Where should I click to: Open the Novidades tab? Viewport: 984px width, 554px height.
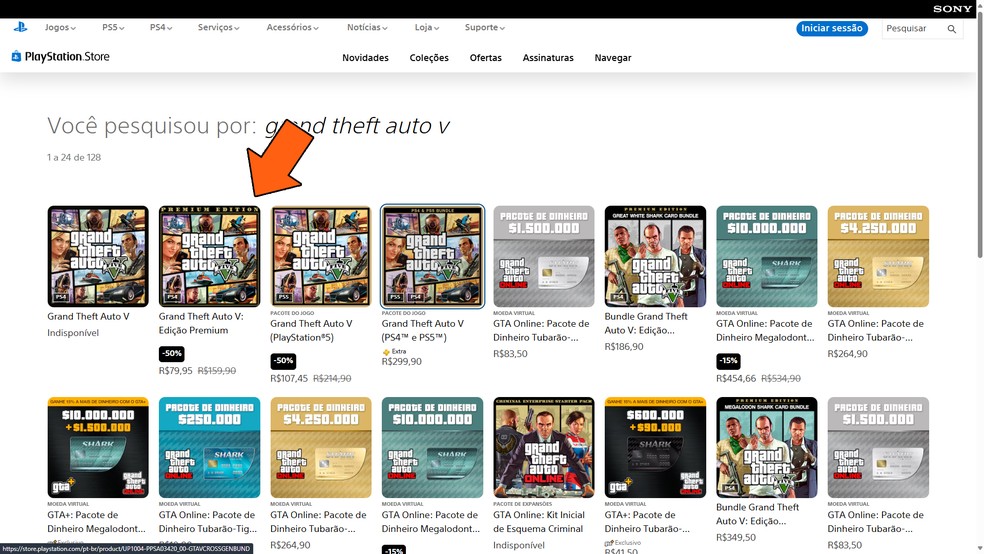(365, 58)
